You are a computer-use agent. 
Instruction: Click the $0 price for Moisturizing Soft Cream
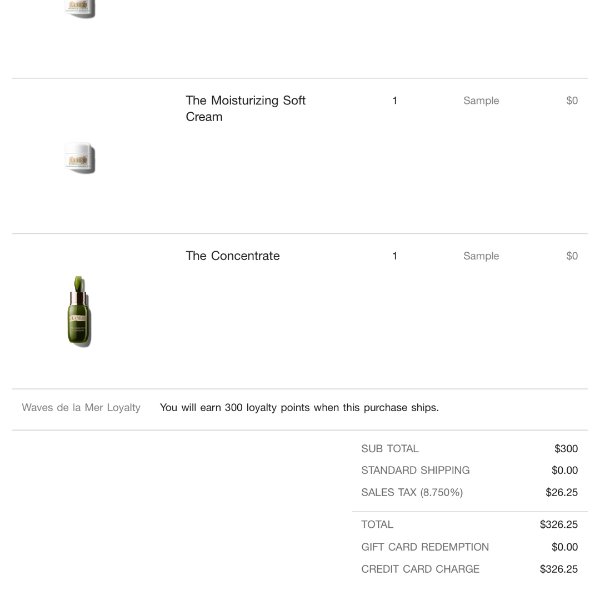[x=572, y=101]
